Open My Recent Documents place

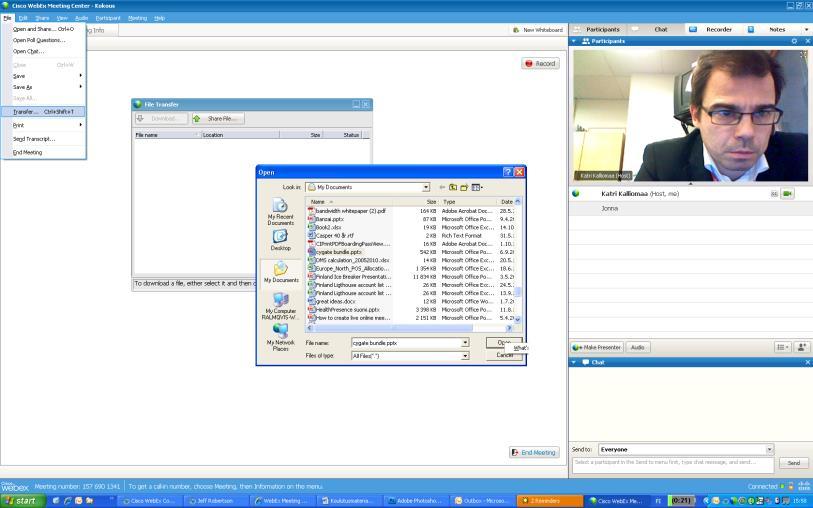[281, 211]
